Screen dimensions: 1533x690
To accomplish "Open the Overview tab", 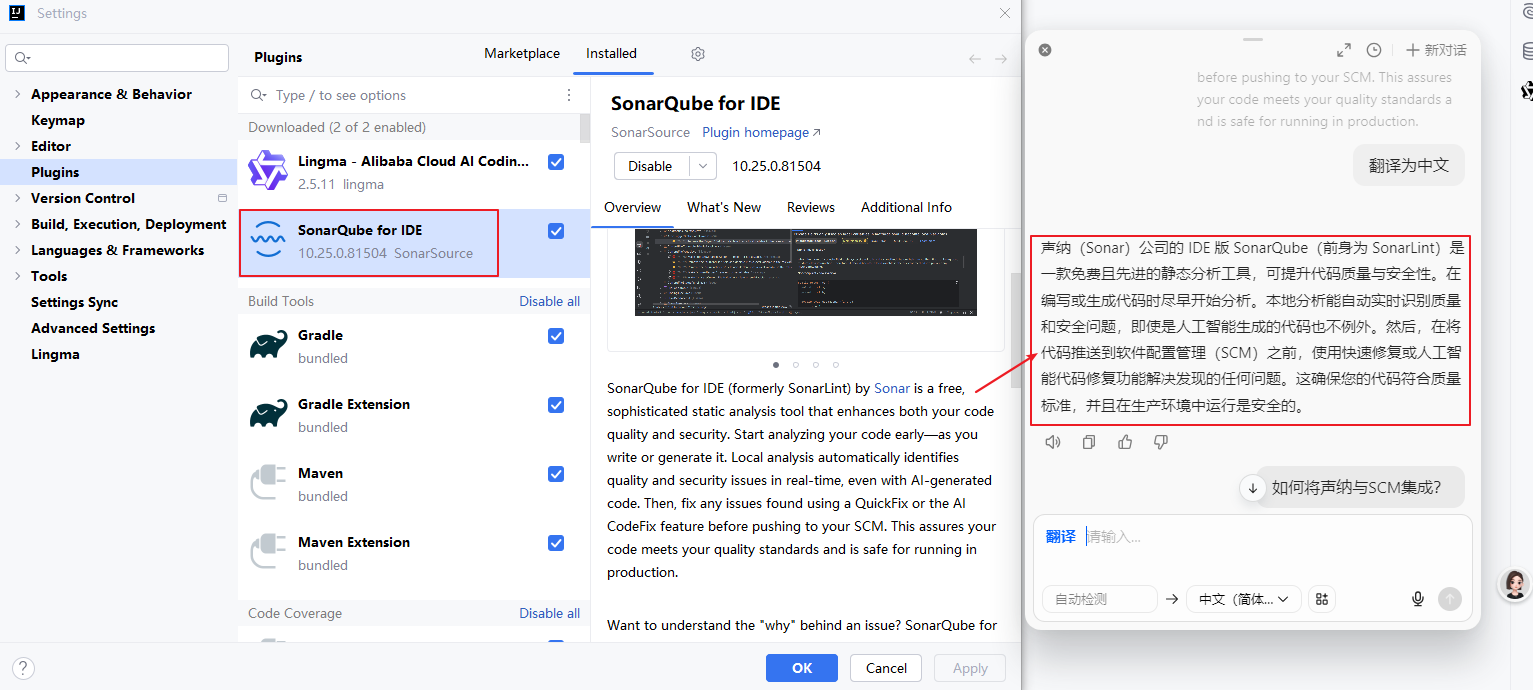I will click(x=632, y=207).
